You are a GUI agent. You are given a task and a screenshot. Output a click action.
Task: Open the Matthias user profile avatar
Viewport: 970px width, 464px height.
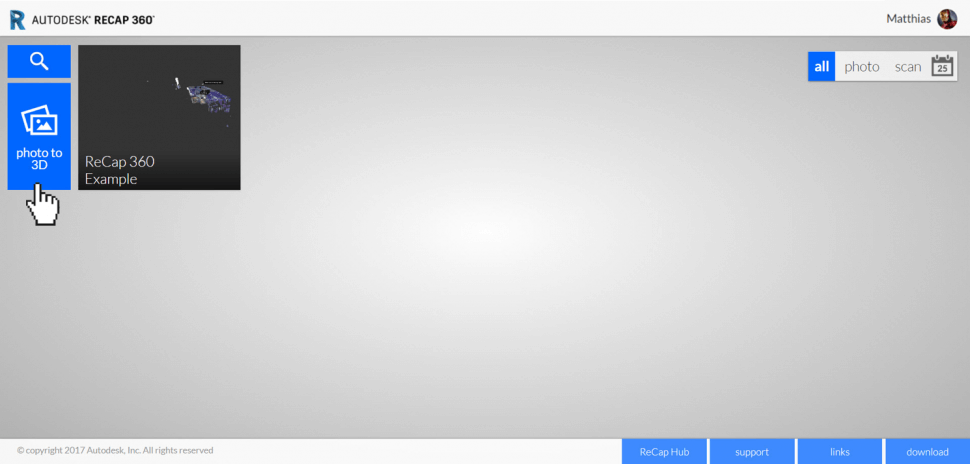point(946,19)
